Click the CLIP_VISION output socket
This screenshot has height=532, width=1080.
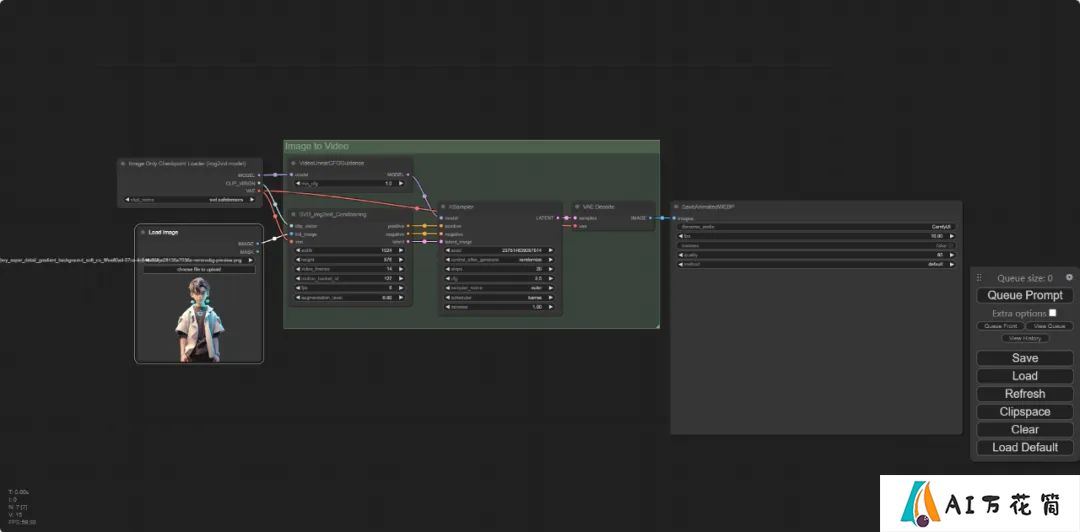(259, 183)
